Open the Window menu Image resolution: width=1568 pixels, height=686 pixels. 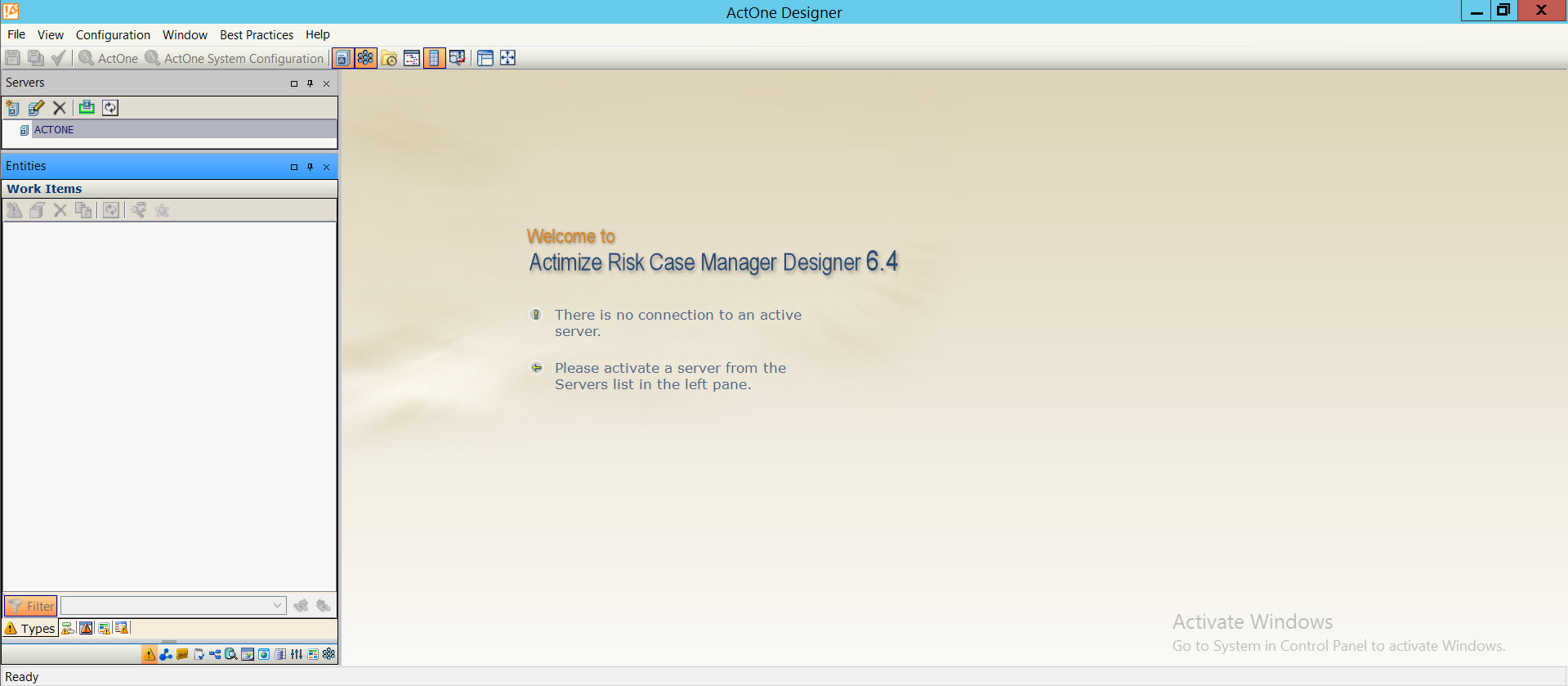[x=185, y=34]
